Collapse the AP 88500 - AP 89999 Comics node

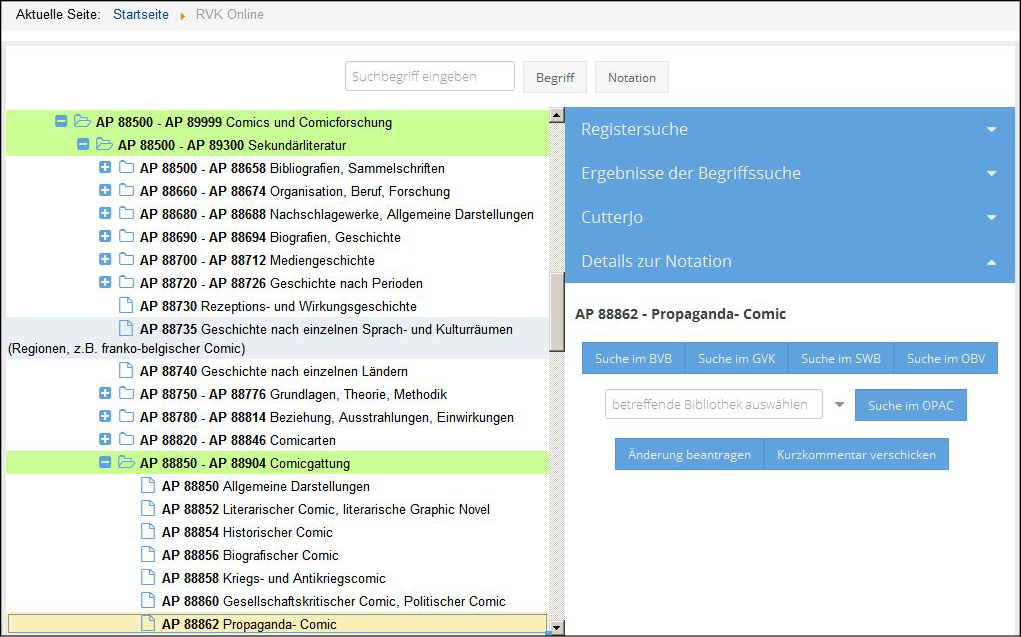(x=61, y=121)
